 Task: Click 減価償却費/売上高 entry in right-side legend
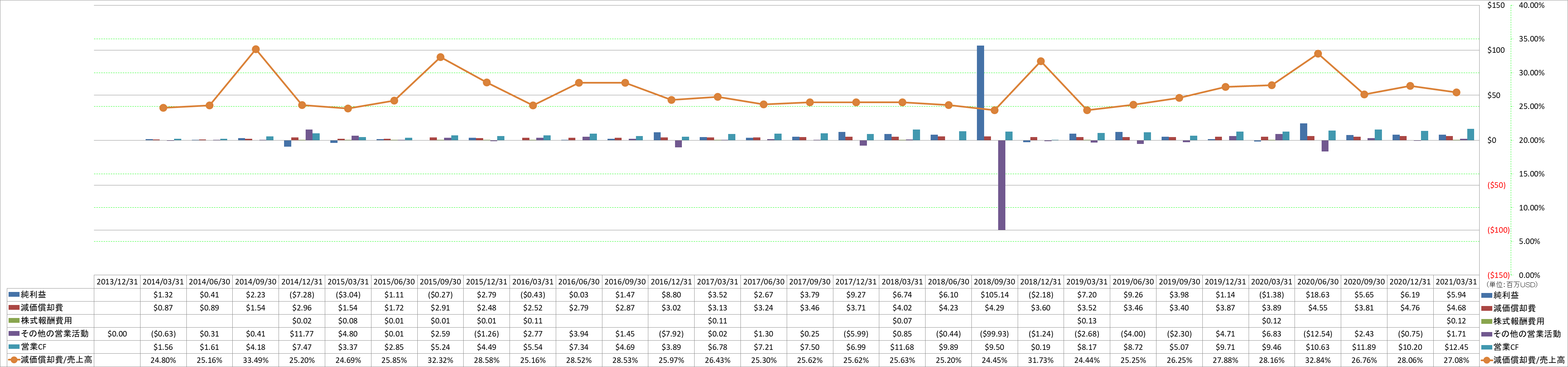coord(1523,360)
